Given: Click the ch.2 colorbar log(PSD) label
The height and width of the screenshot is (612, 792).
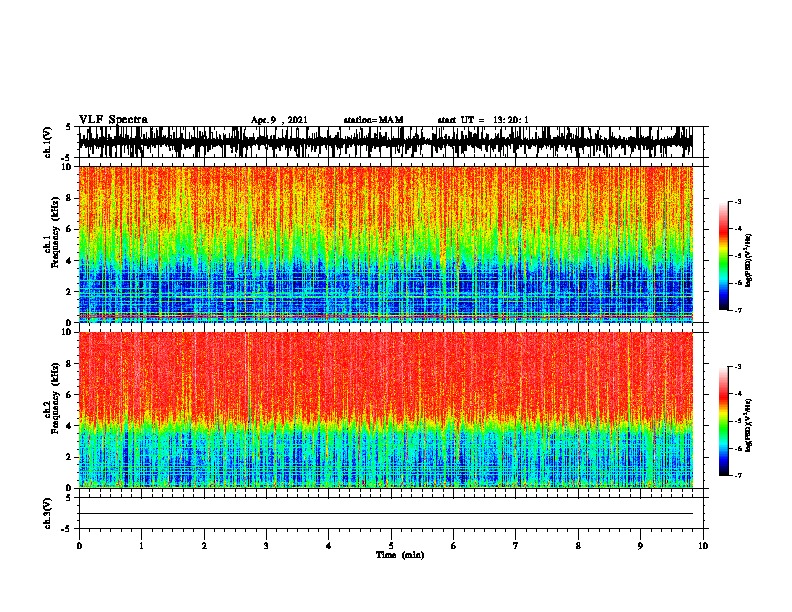Looking at the screenshot, I should (x=749, y=425).
